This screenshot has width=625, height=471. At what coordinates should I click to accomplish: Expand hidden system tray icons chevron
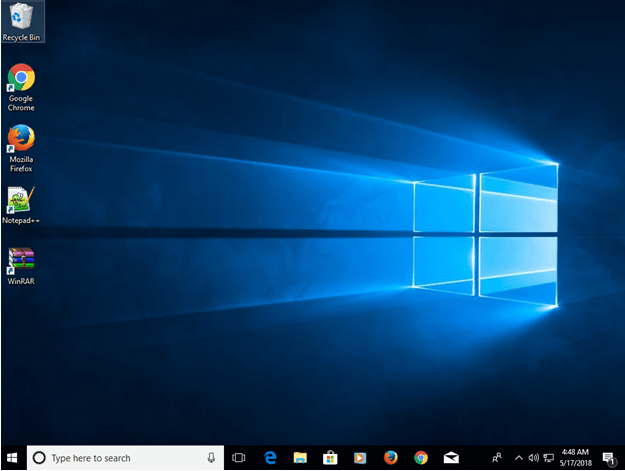coord(518,458)
